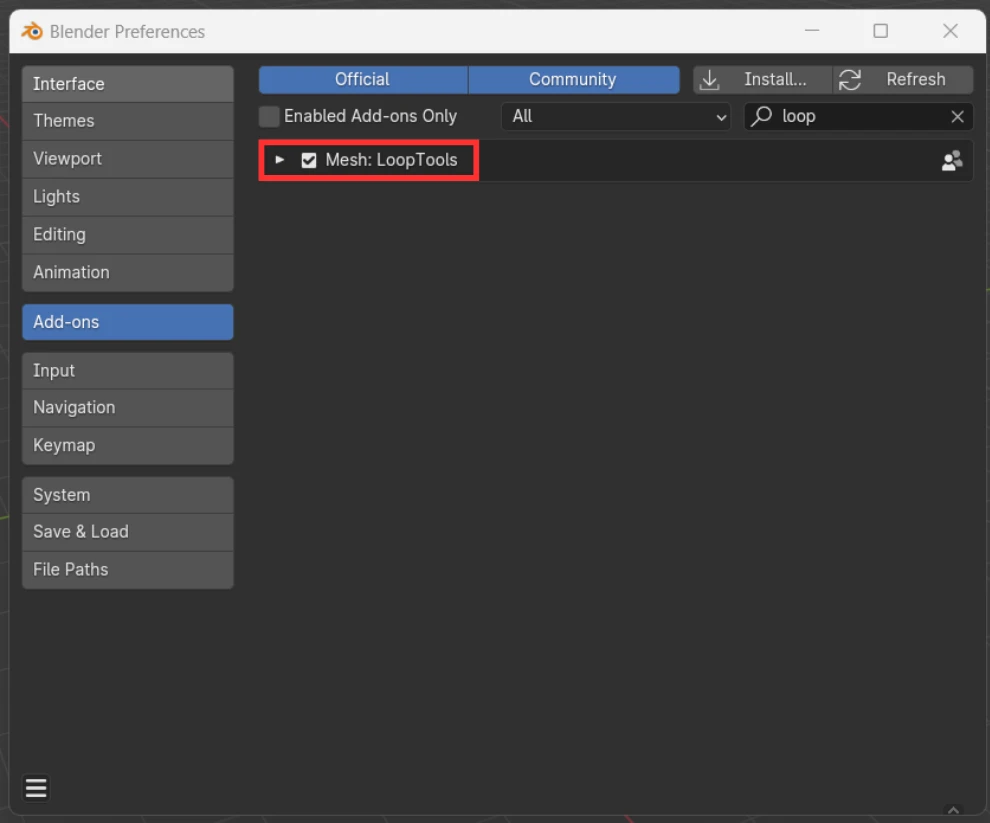Image resolution: width=990 pixels, height=823 pixels.
Task: Open the Save & Load section
Action: coord(128,532)
